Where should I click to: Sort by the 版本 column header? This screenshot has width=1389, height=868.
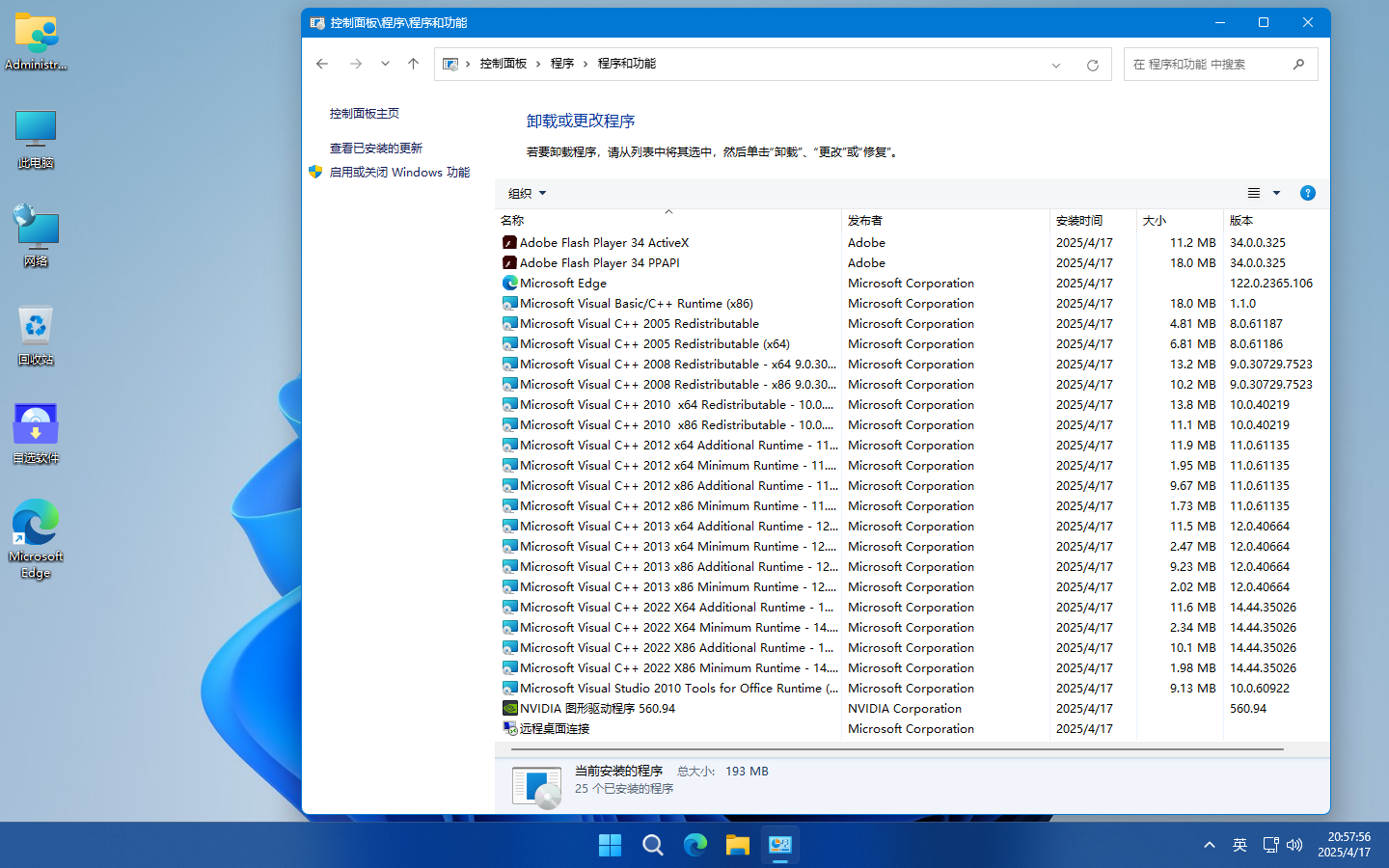(1276, 220)
